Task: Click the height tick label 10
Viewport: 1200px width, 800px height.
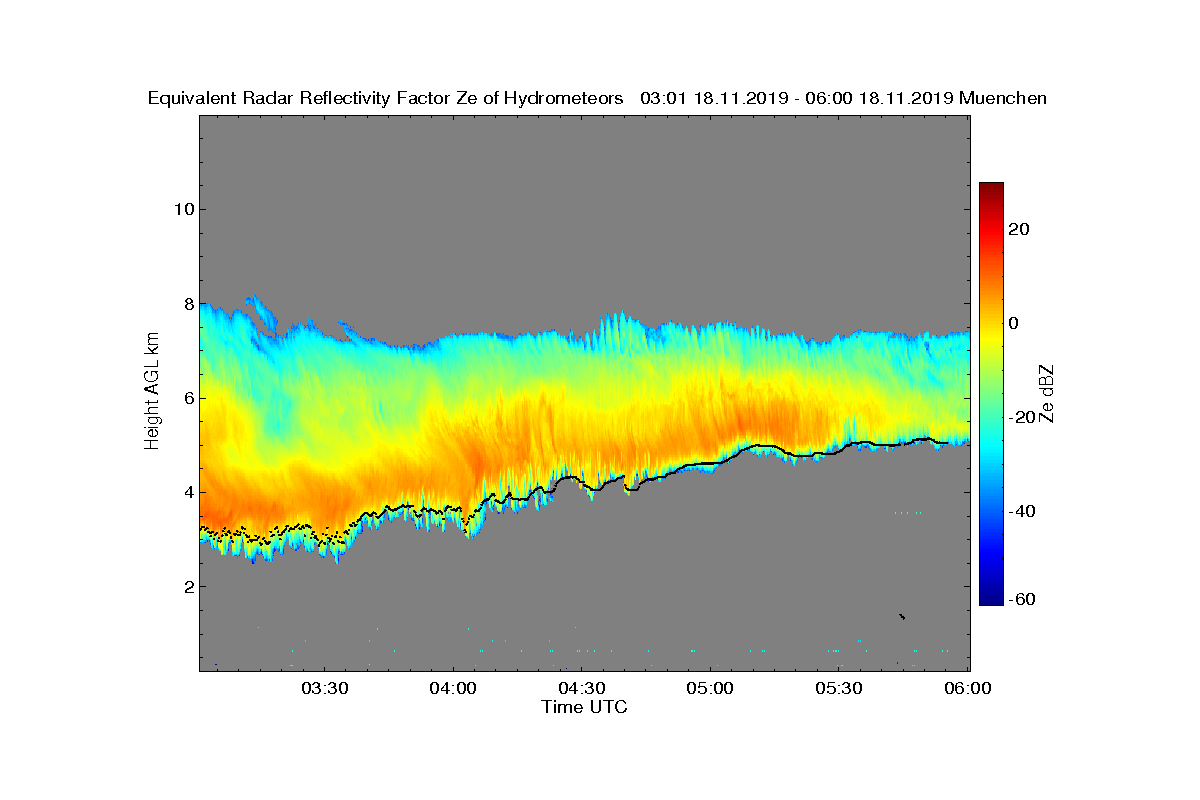Action: click(182, 209)
